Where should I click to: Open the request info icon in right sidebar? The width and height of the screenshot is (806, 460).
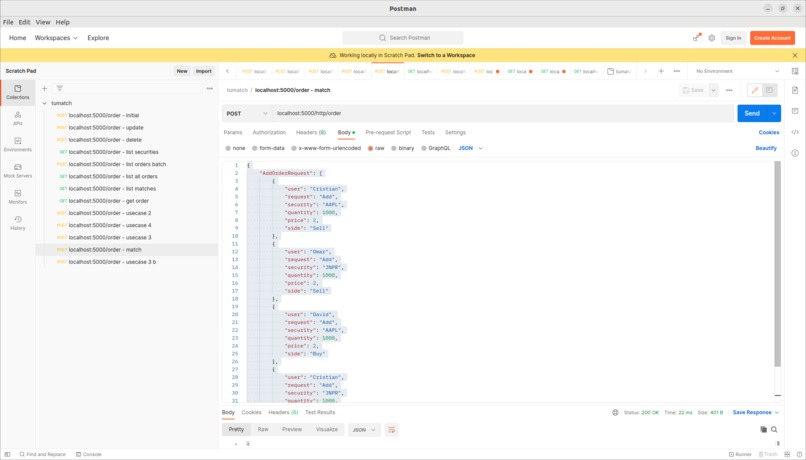click(795, 153)
